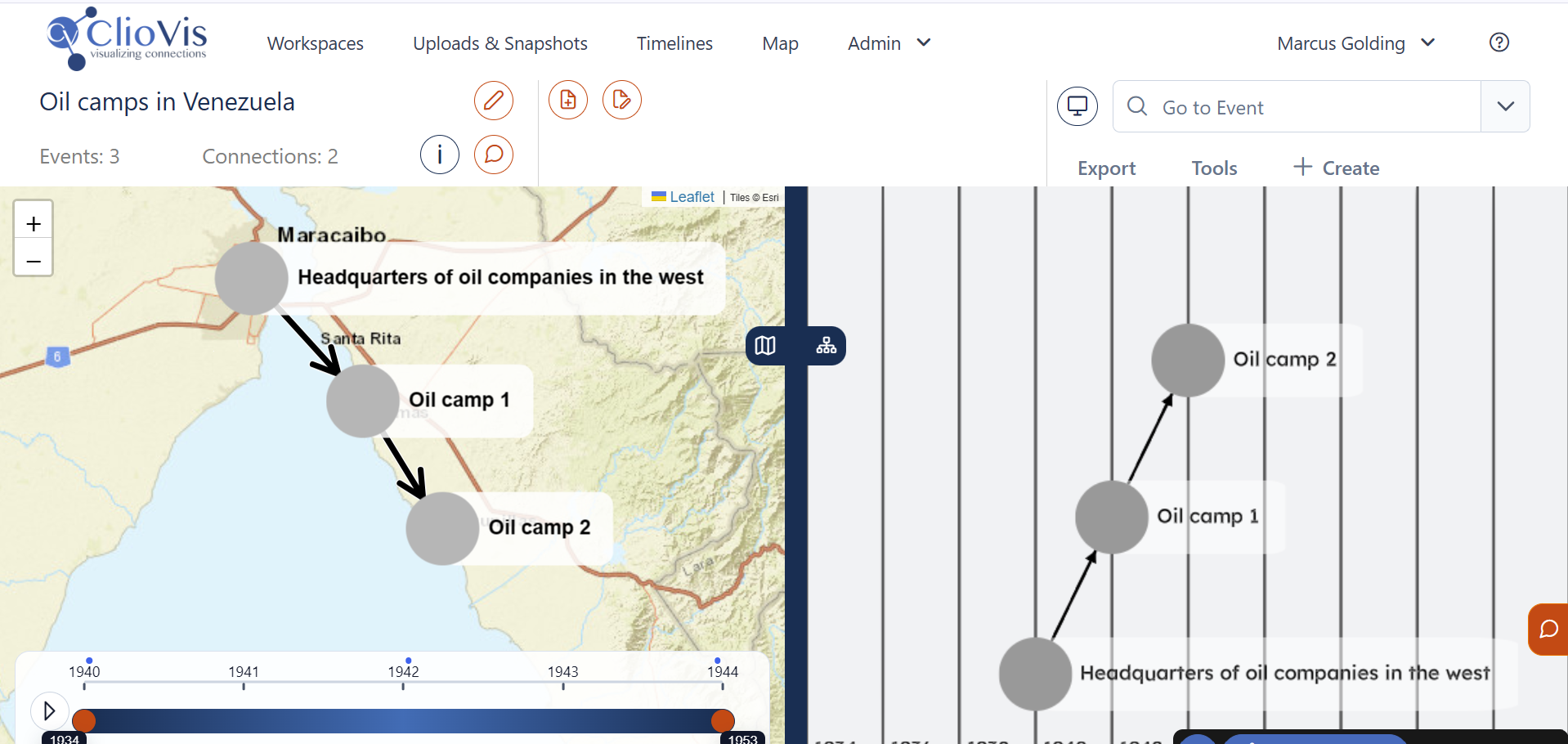The image size is (1568, 744).
Task: Expand the Marcus Golding user menu
Action: [1356, 43]
